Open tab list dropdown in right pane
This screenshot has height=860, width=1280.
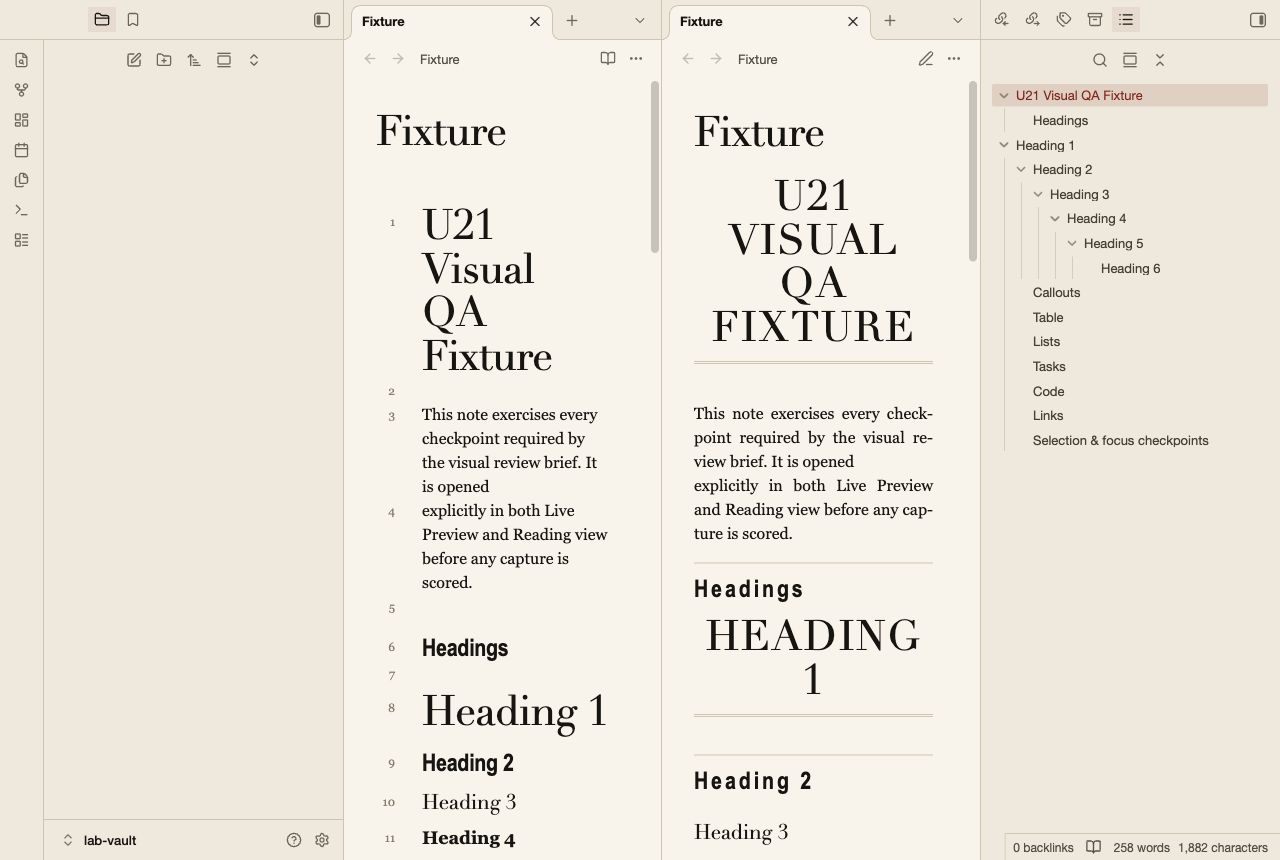(958, 20)
